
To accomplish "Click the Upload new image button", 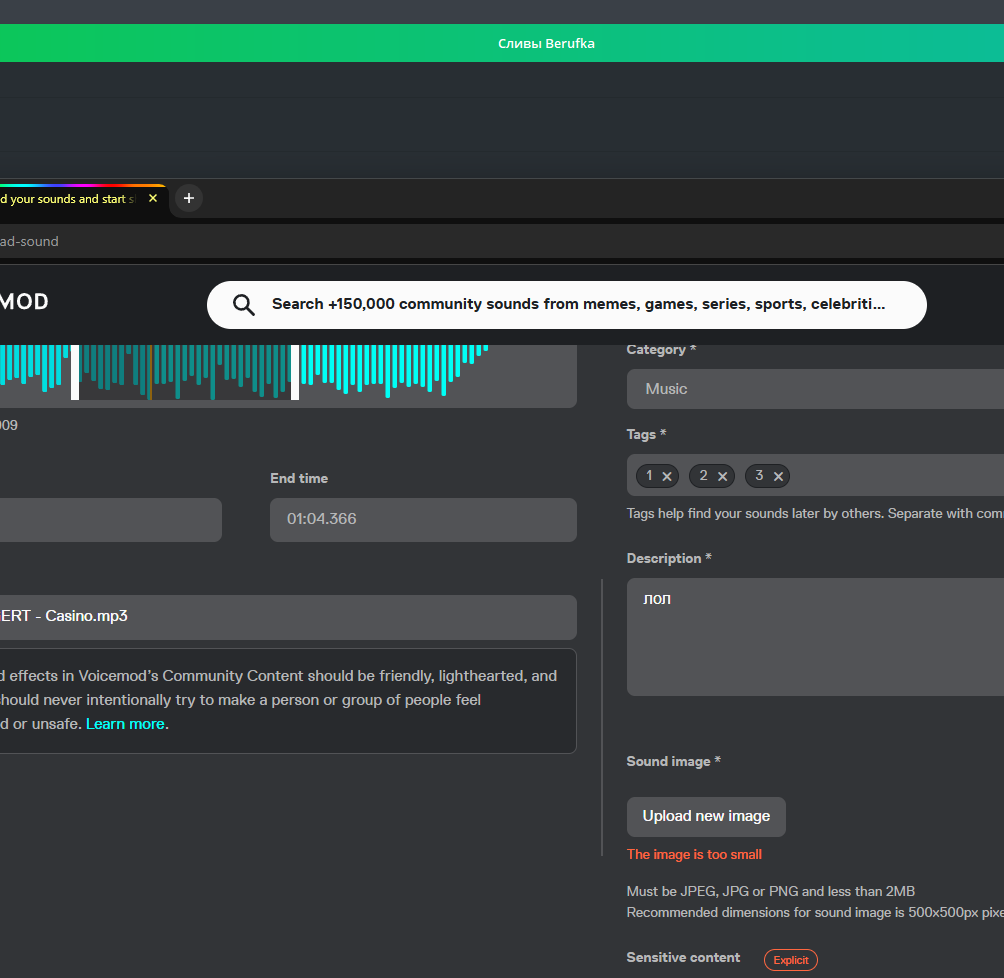I will pos(706,816).
